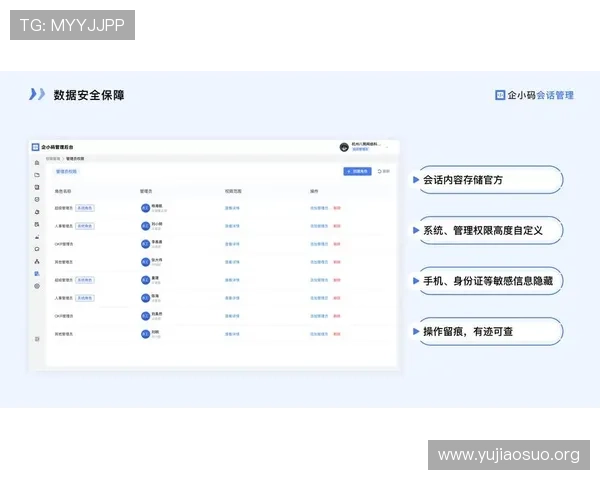600x480 pixels.
Task: Click 查看详情 in the first 超级管理员 row
Action: click(232, 208)
